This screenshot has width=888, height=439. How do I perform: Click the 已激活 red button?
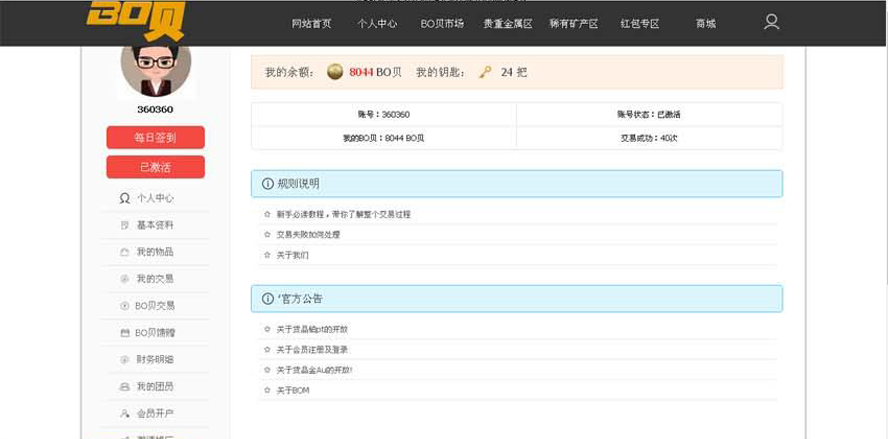pos(156,167)
